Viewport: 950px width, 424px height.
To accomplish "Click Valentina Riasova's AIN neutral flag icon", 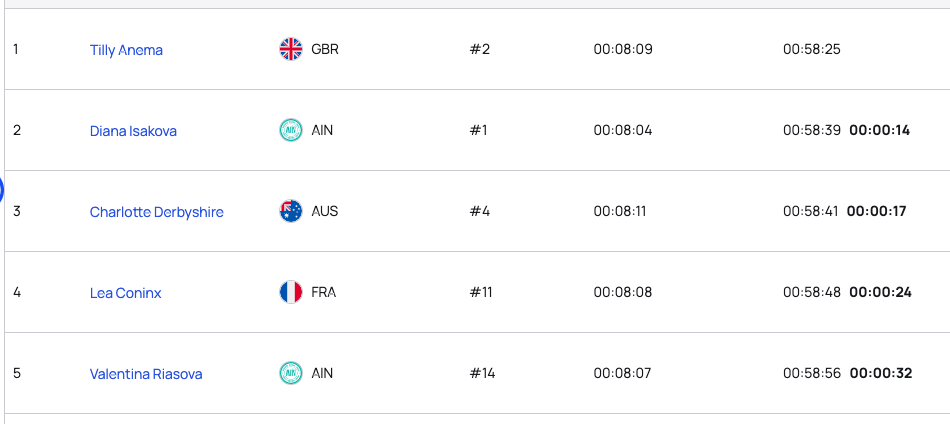I will 291,373.
